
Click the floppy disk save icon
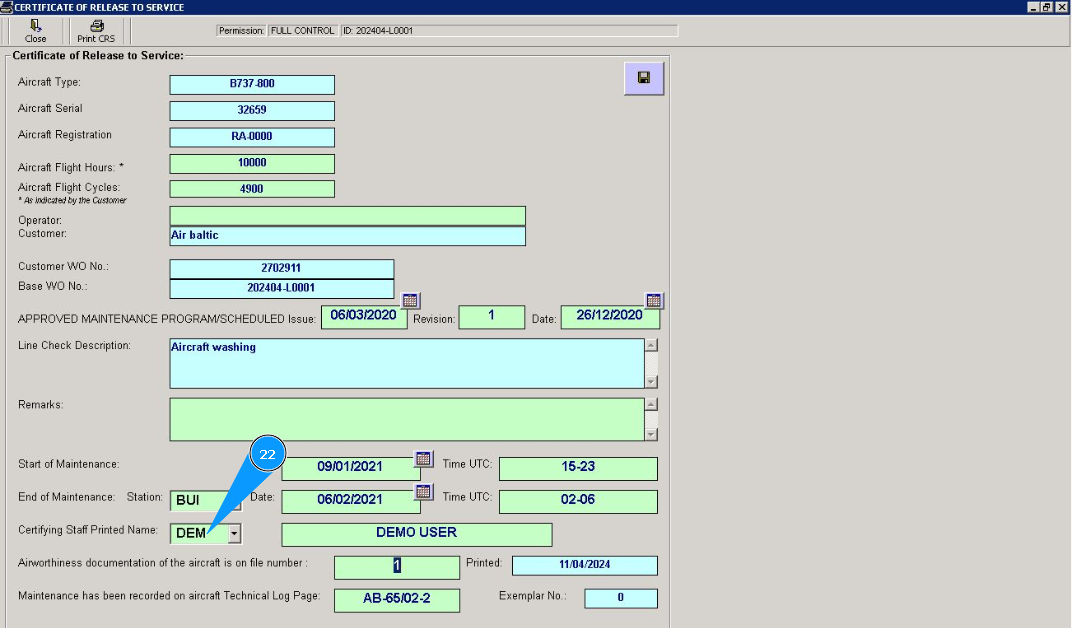pyautogui.click(x=644, y=78)
